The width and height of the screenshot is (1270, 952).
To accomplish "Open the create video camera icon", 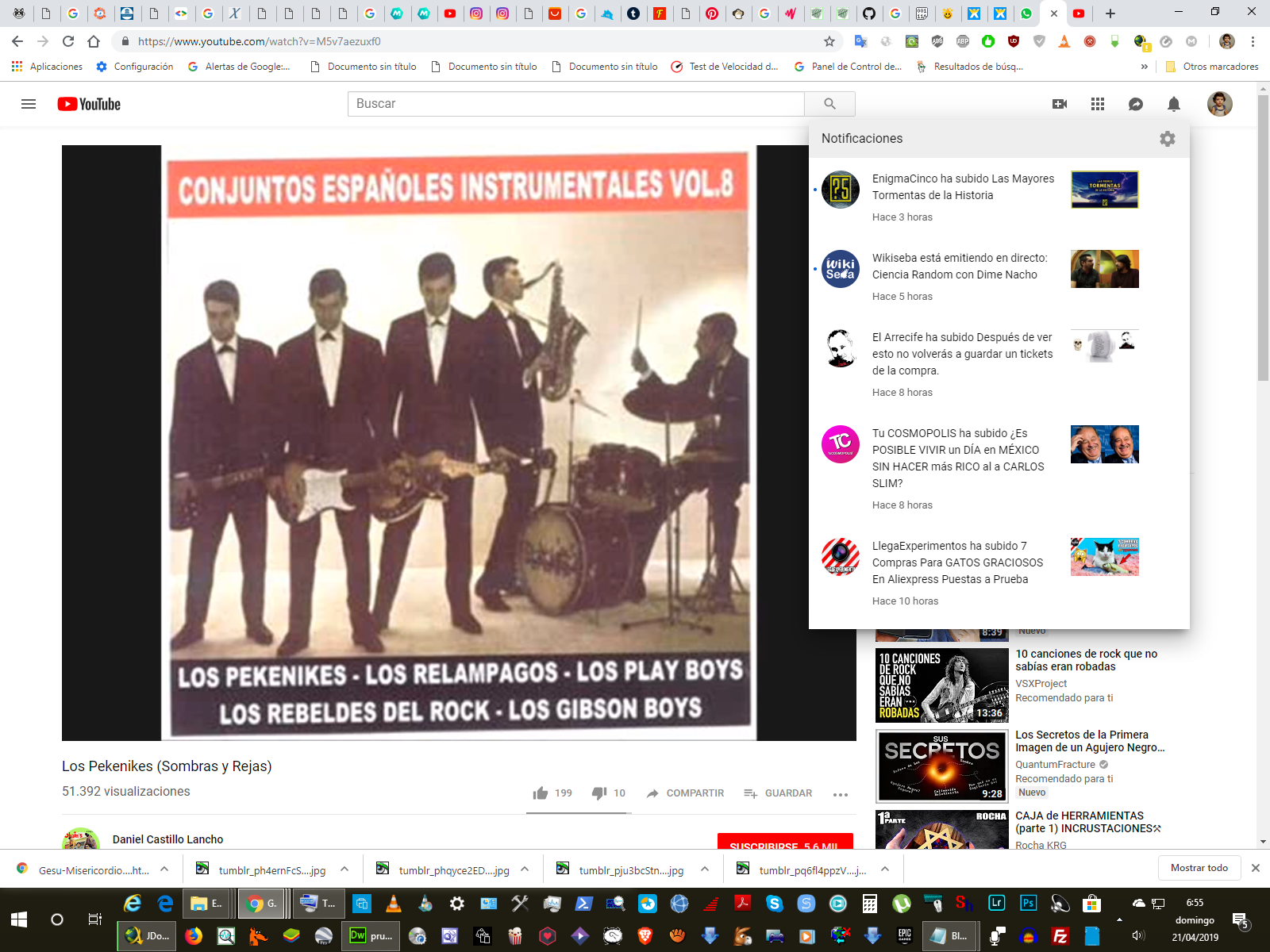I will [1060, 104].
